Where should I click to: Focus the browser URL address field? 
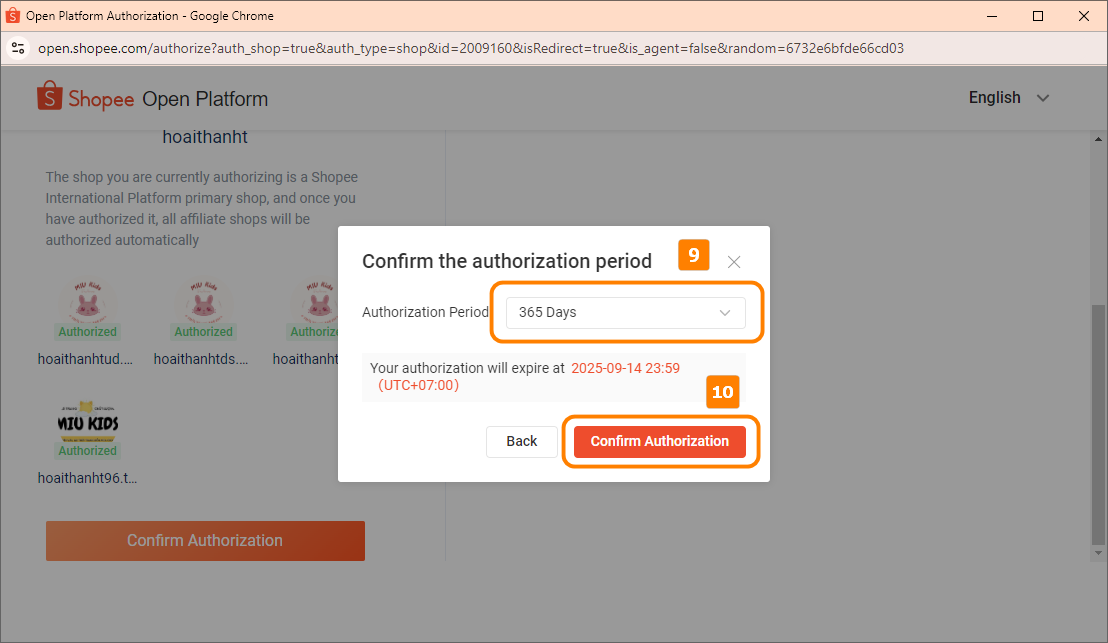pos(470,48)
